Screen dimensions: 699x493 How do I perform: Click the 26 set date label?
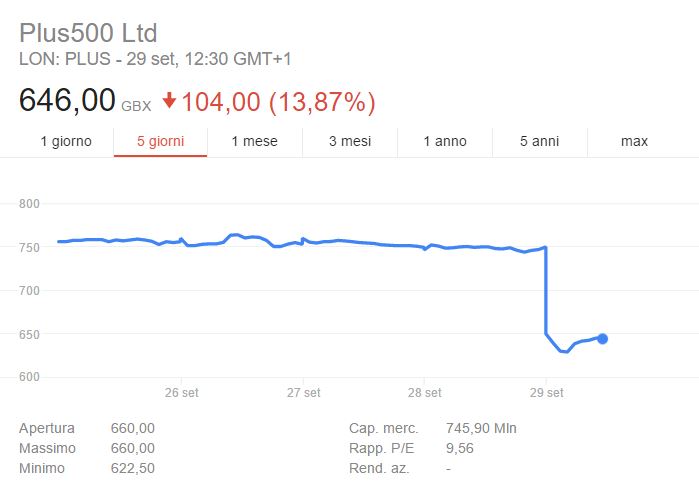point(182,393)
